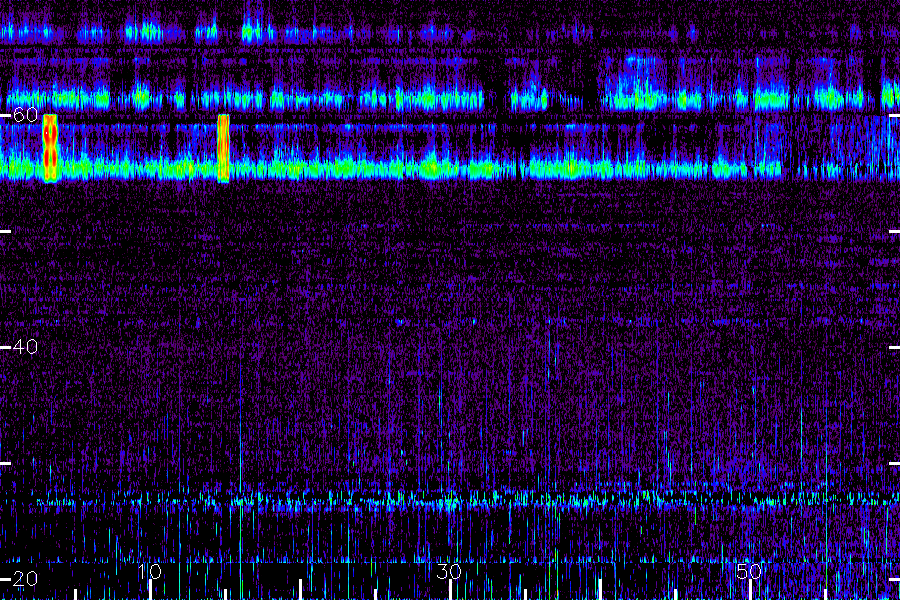Click the "10" time axis label
Image resolution: width=900 pixels, height=600 pixels.
[150, 571]
